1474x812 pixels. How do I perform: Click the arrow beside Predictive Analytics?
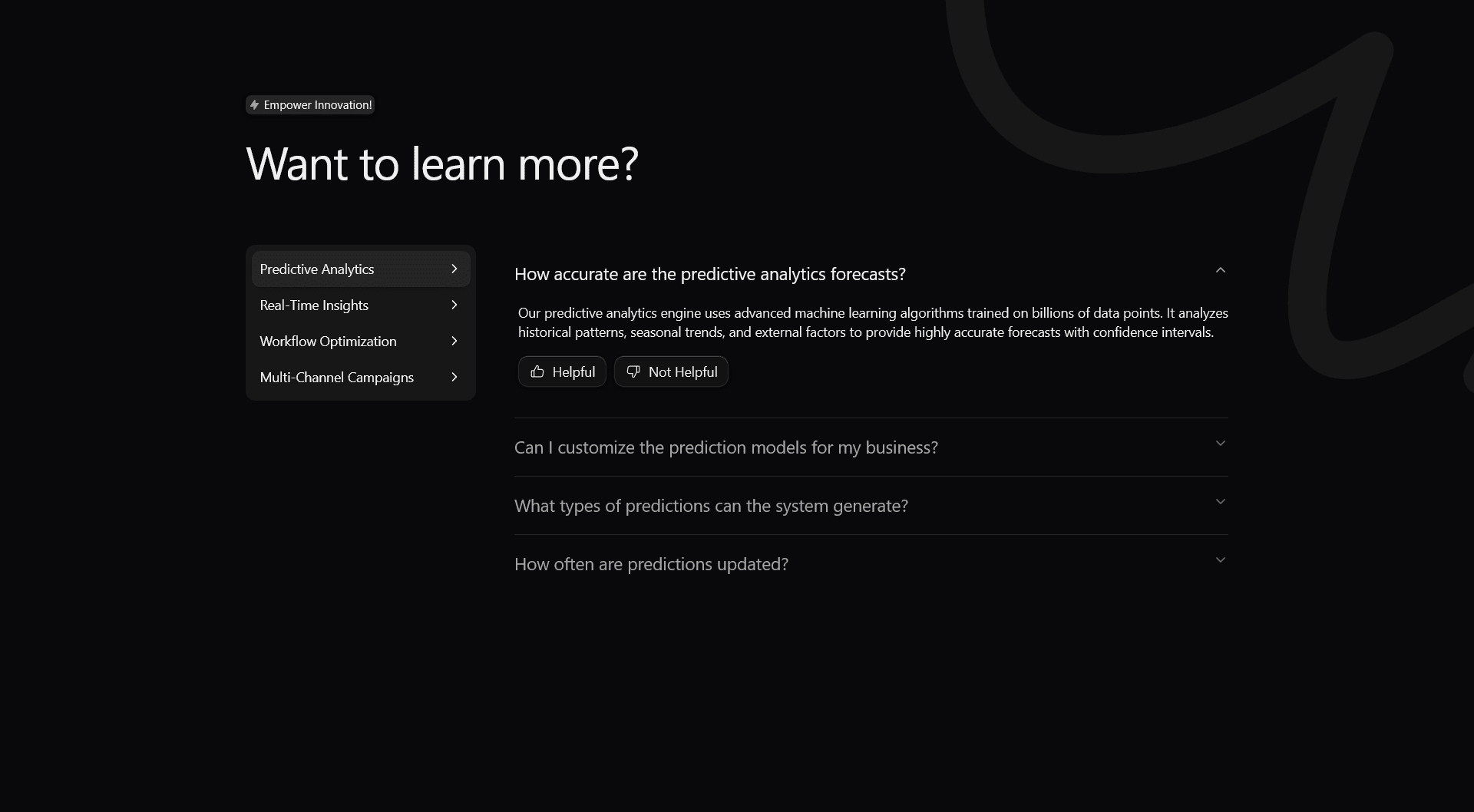click(x=454, y=269)
